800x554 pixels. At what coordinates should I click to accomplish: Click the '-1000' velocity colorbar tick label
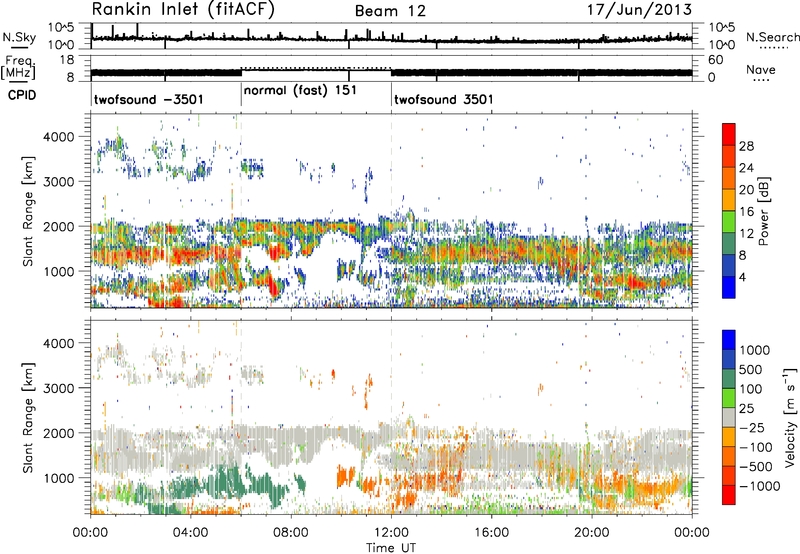[x=759, y=486]
